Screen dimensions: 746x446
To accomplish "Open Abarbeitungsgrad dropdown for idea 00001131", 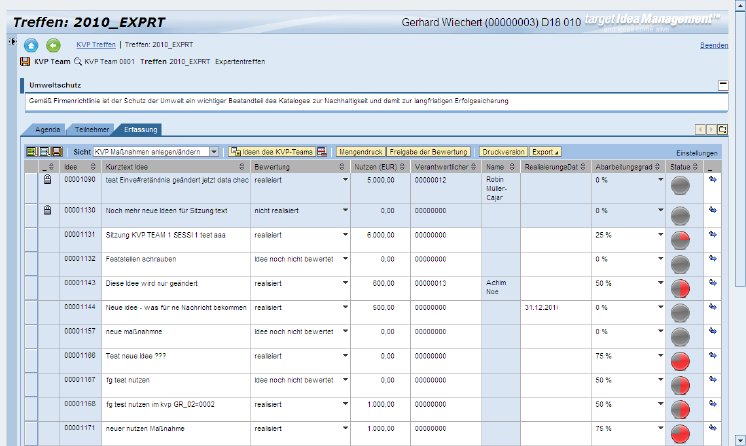I will tap(659, 234).
